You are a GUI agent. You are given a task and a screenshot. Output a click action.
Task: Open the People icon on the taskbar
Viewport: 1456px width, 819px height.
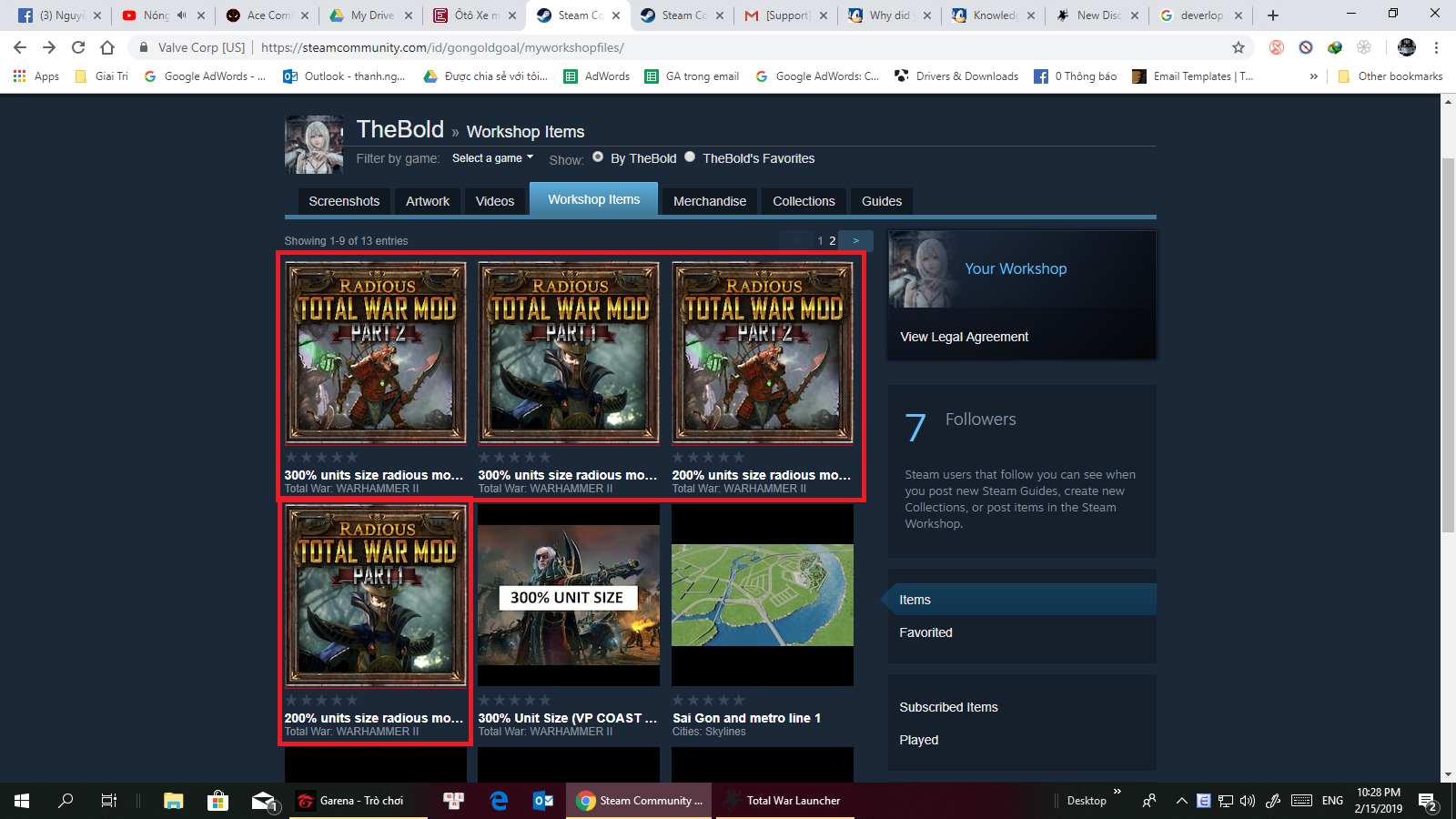point(1149,801)
